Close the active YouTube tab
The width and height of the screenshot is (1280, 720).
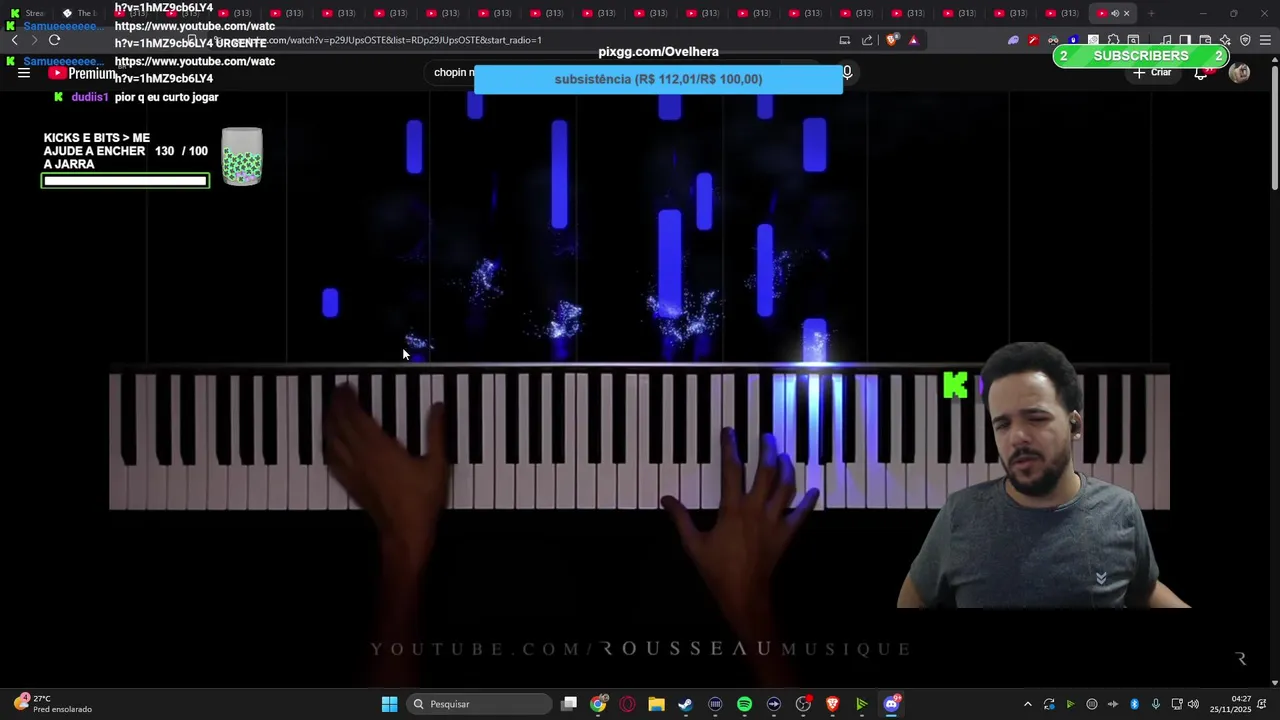pyautogui.click(x=1126, y=14)
